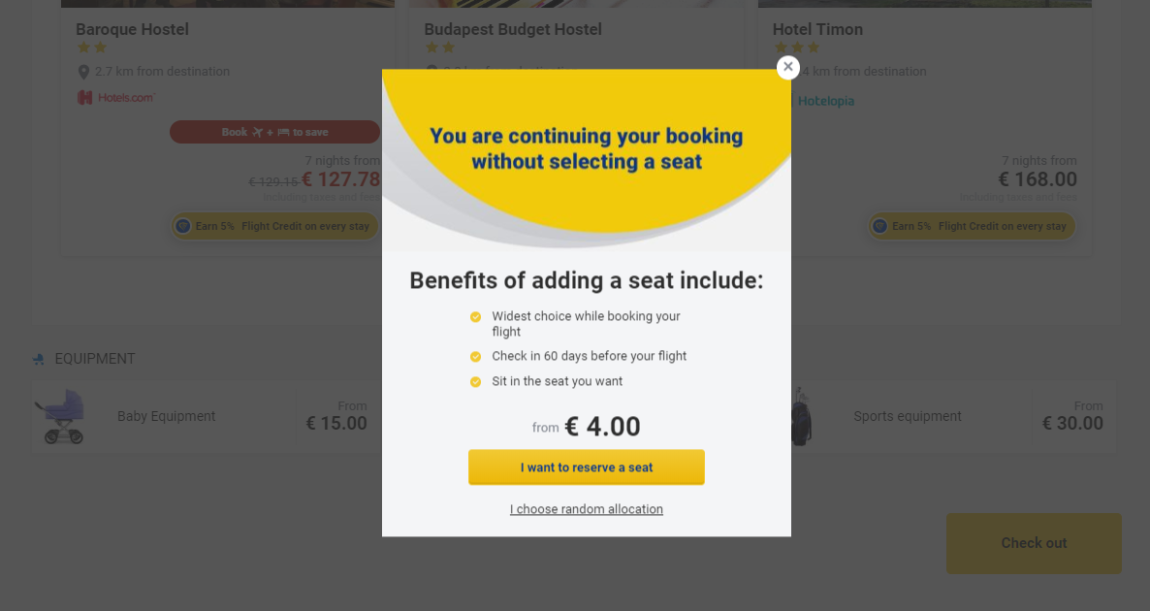Screen dimensions: 1150x611
Task: Close the seat selection popup
Action: click(788, 67)
